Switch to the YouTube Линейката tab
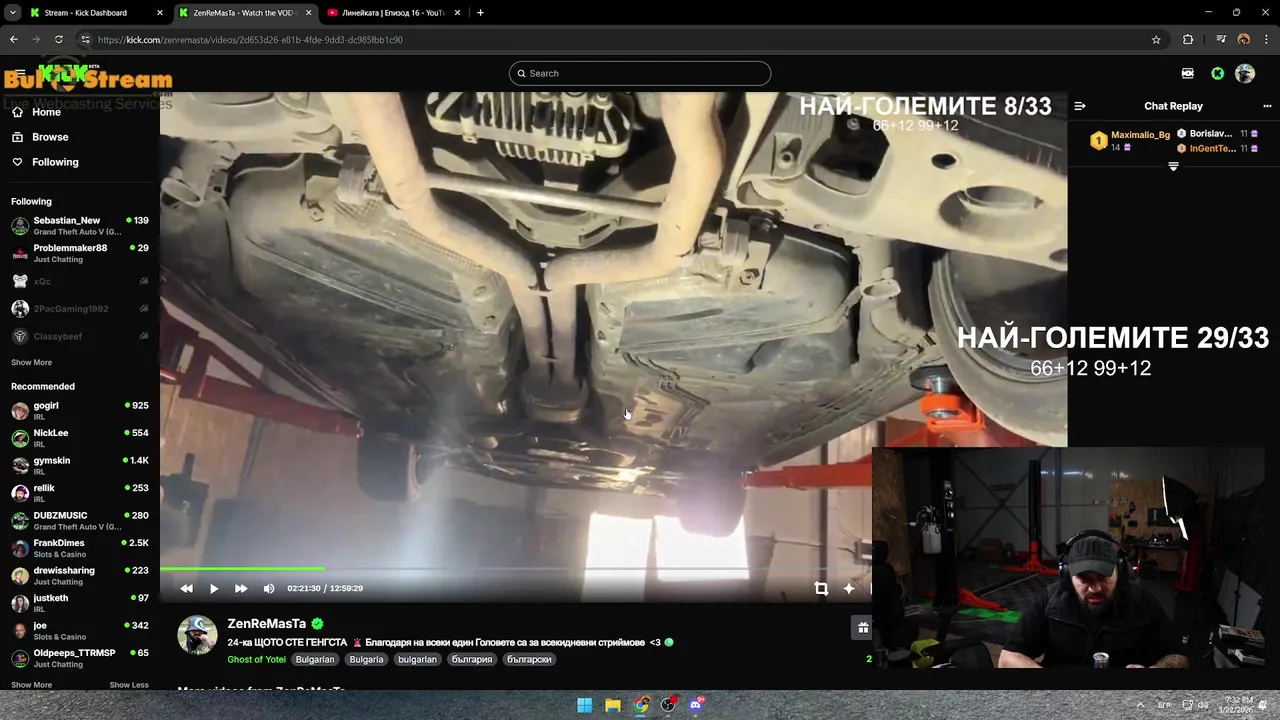The width and height of the screenshot is (1280, 720). [x=393, y=13]
